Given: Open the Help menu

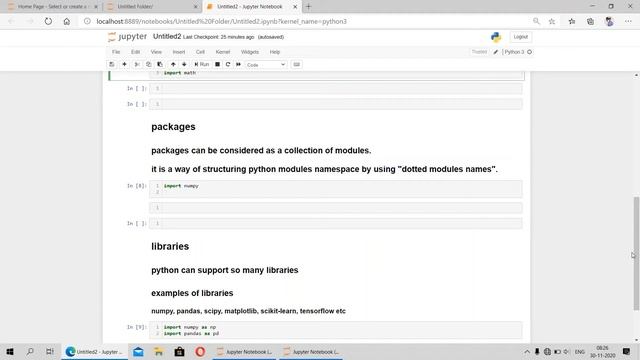Looking at the screenshot, I should click(x=275, y=52).
